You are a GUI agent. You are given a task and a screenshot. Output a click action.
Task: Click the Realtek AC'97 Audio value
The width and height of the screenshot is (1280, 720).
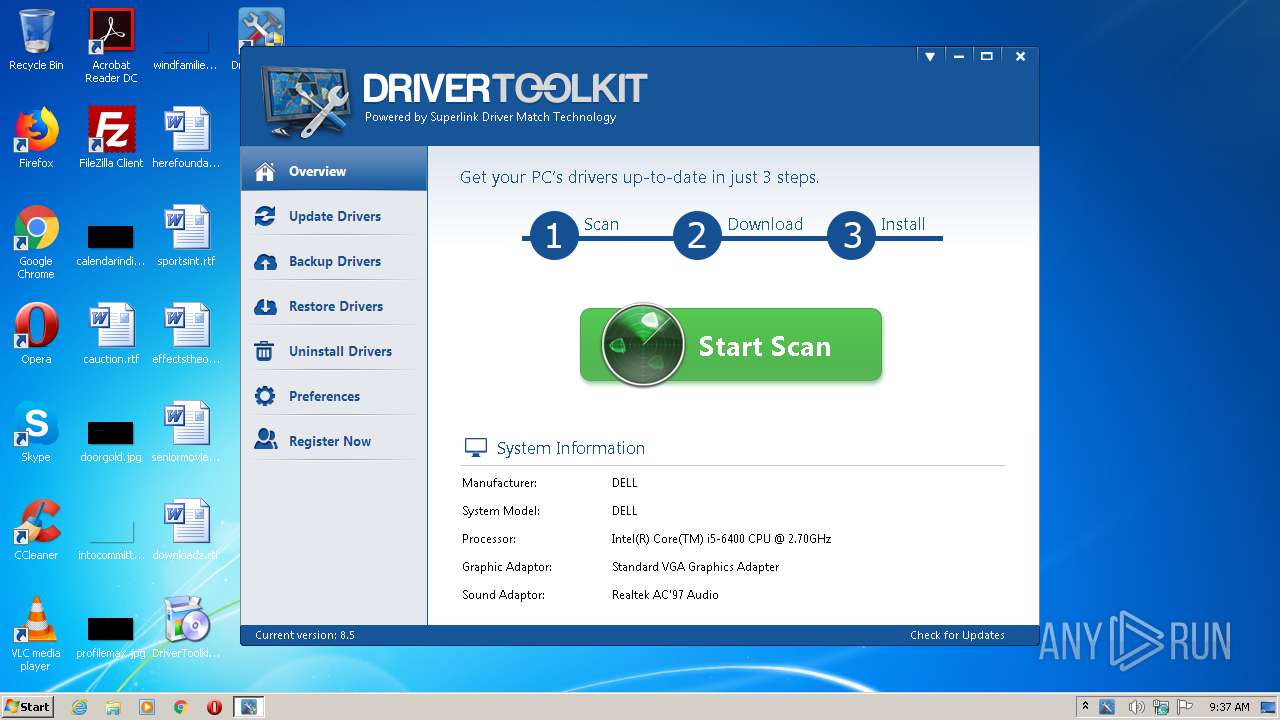point(665,595)
